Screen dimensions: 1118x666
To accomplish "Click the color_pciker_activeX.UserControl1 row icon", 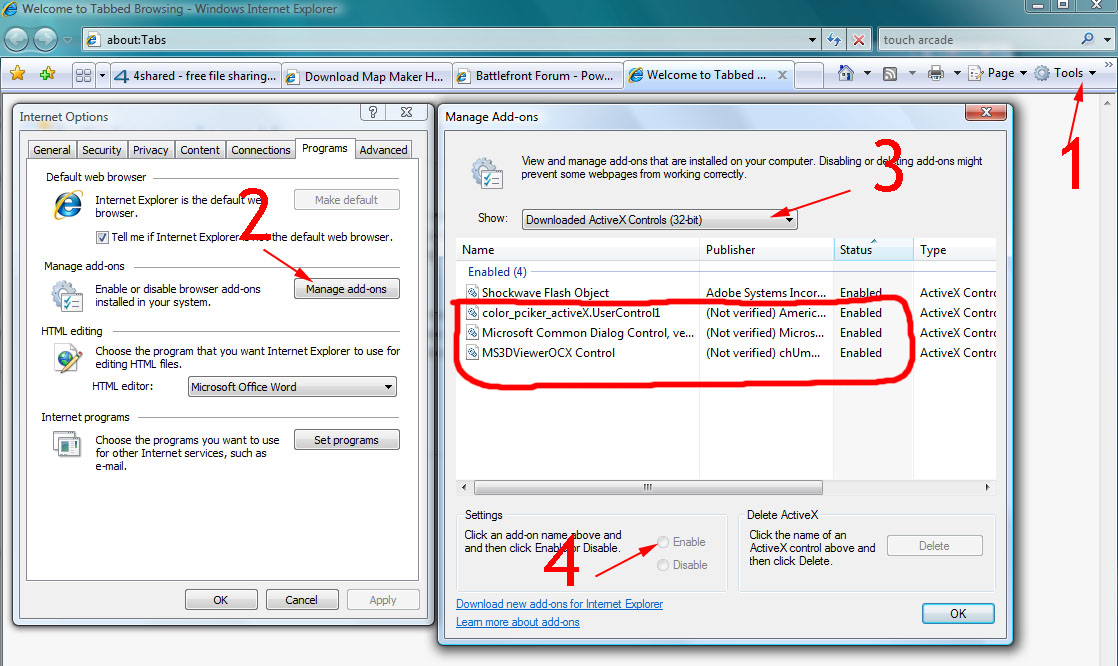I will [x=472, y=312].
